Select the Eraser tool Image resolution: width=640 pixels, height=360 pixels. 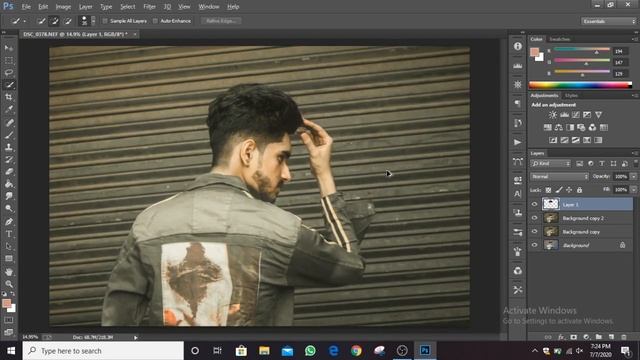coord(9,171)
